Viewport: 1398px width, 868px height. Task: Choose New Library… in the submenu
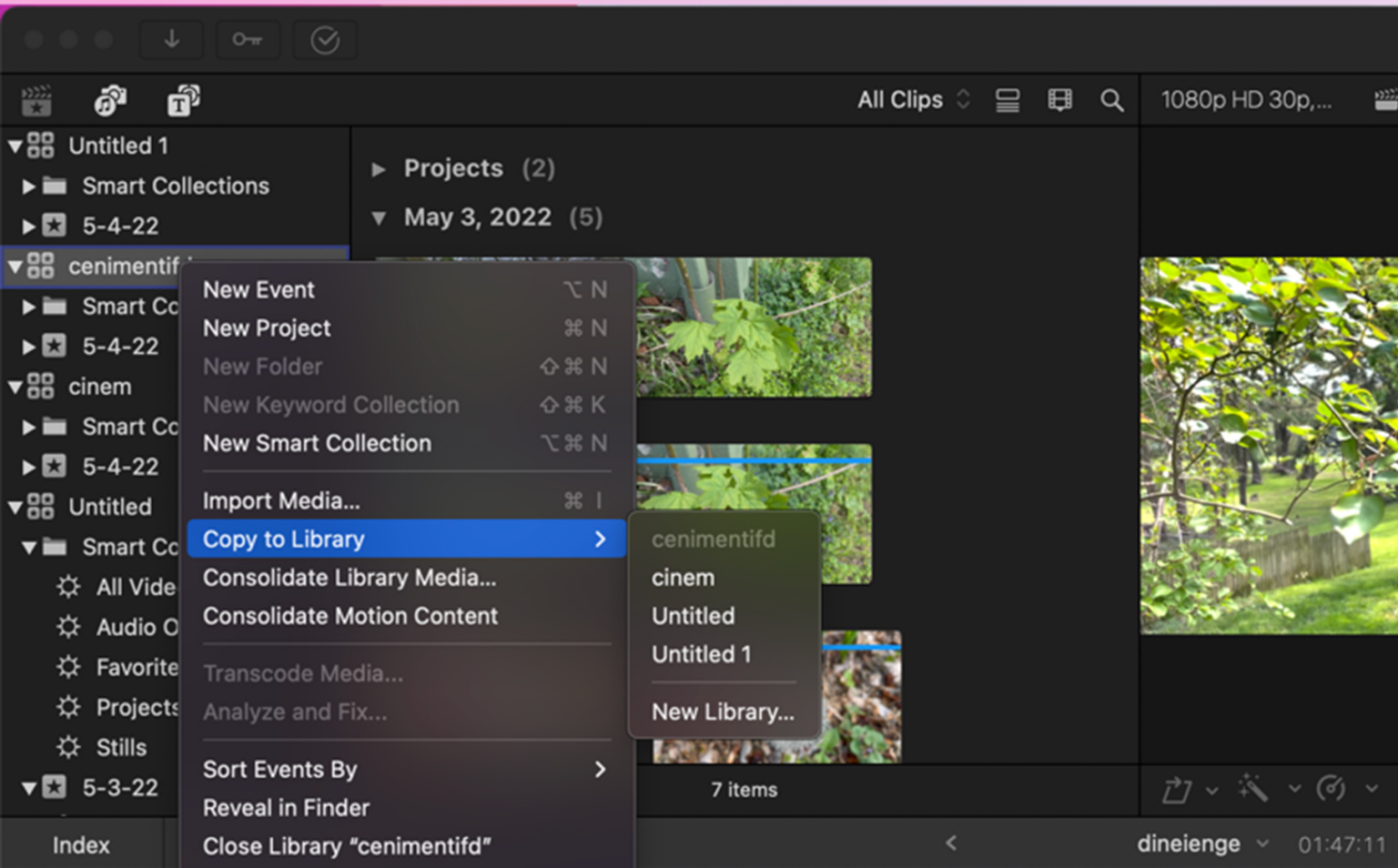723,712
